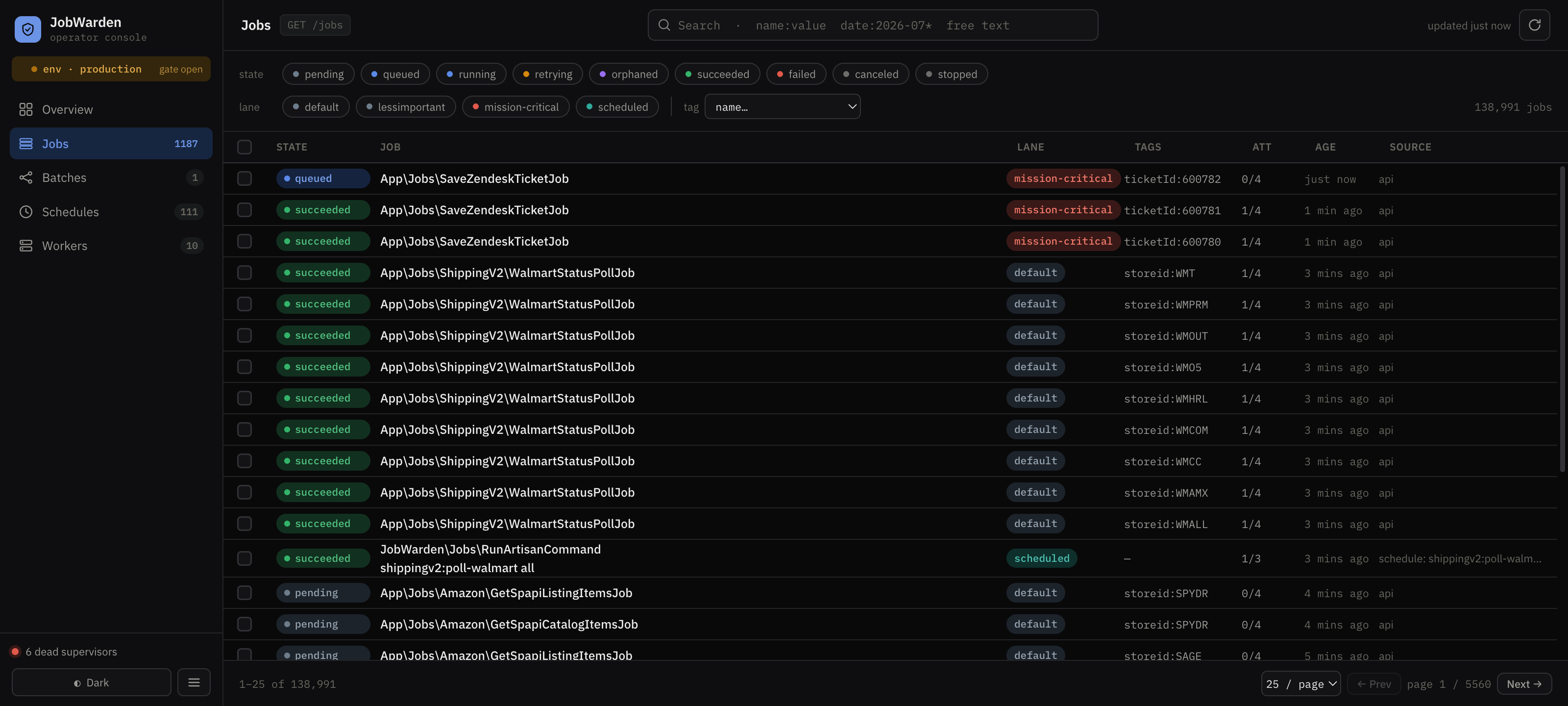Open the 25 / page size dropdown
1568x706 pixels.
[1301, 683]
